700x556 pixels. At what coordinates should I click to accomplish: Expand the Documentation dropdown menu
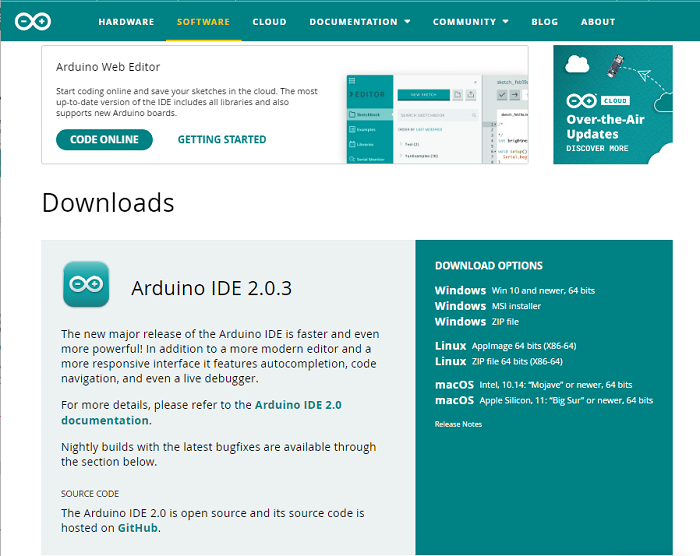(359, 21)
